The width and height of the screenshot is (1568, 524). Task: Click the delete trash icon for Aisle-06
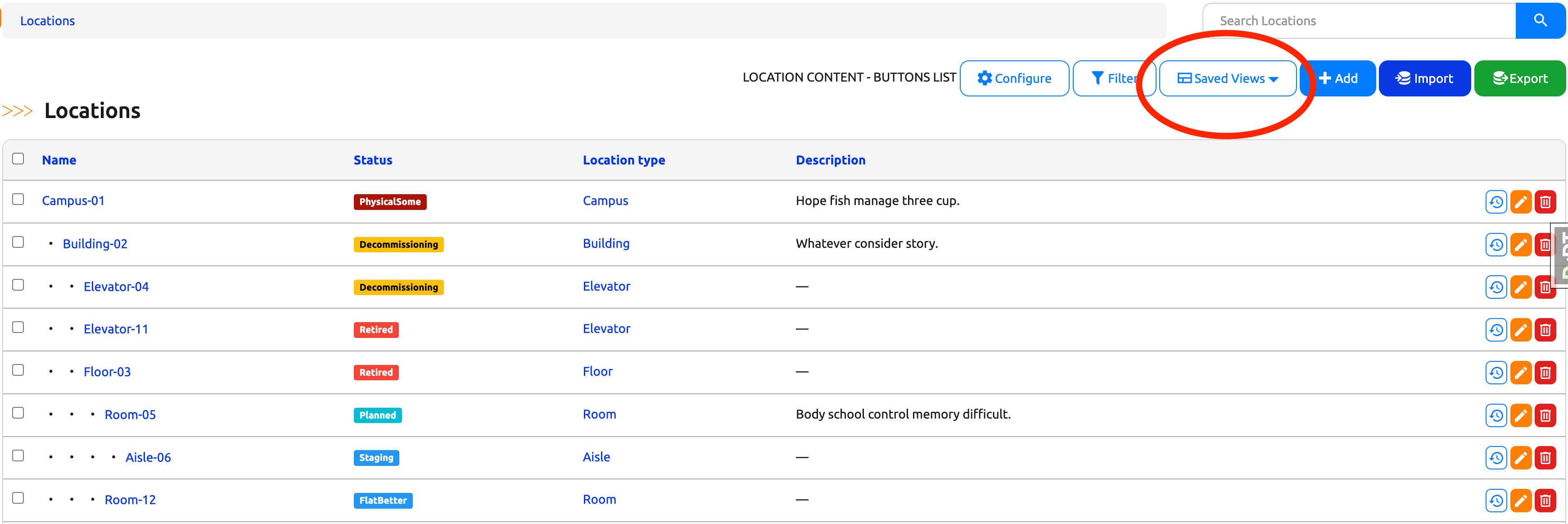1545,458
